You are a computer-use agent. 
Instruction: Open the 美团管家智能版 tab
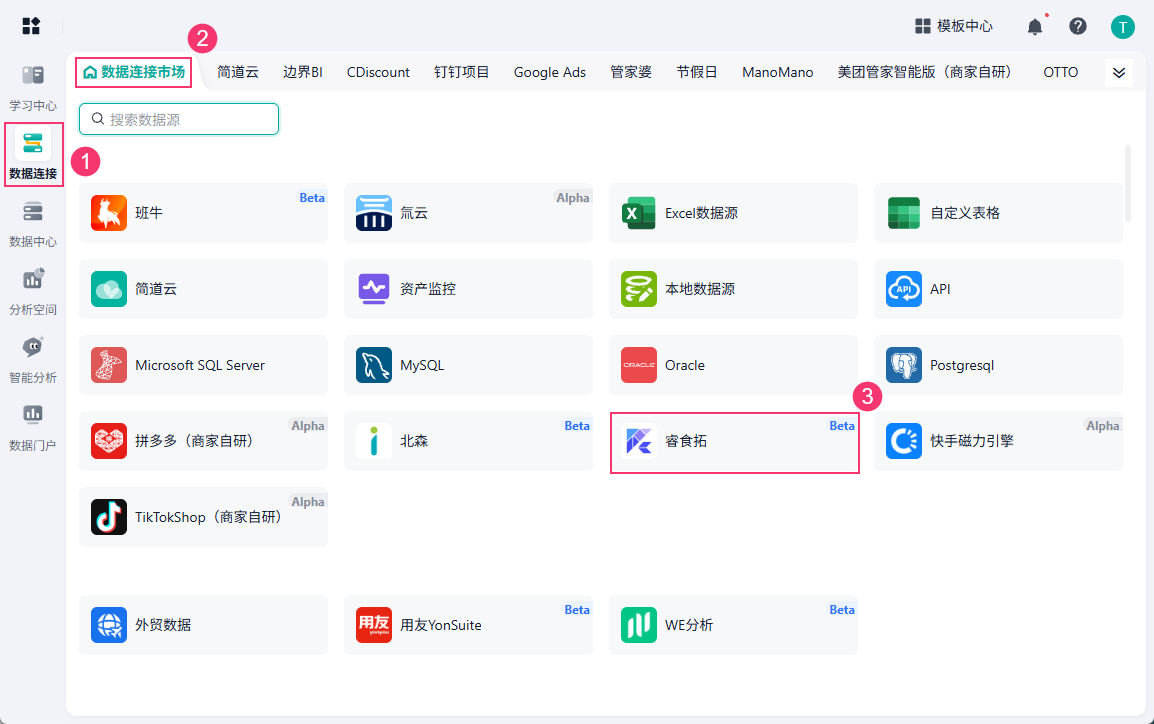[924, 72]
